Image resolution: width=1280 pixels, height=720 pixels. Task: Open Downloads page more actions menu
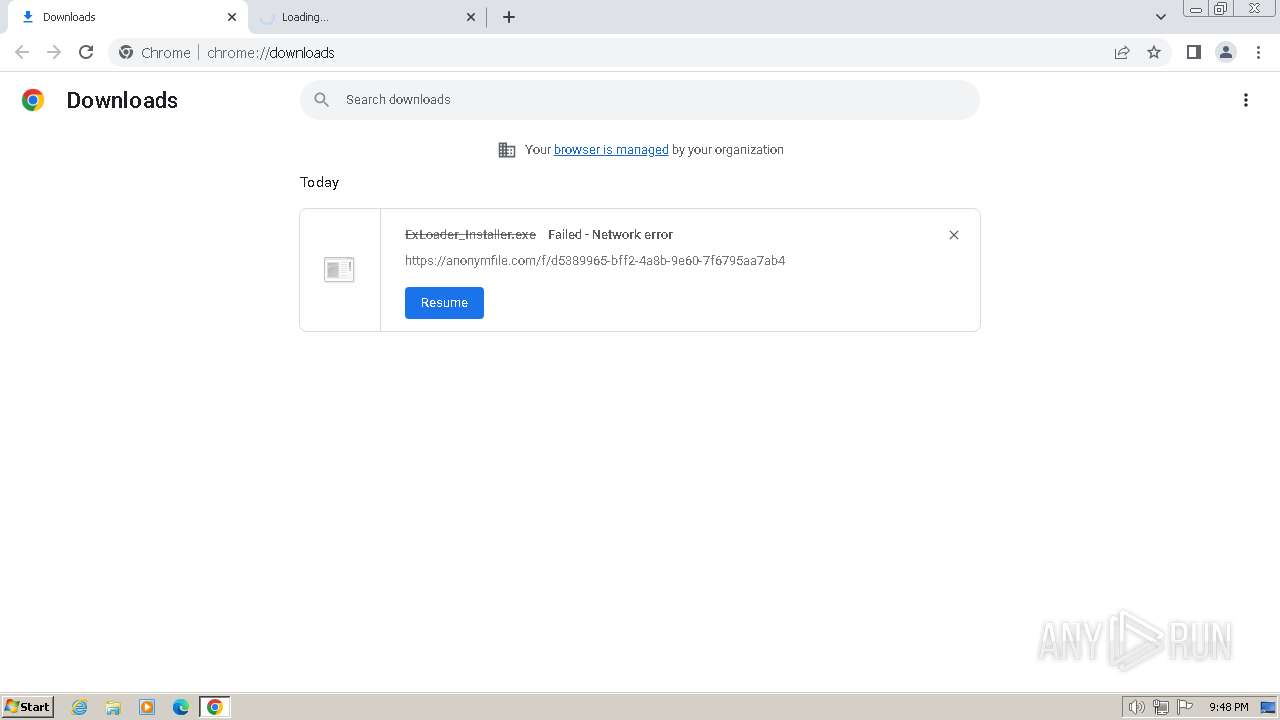tap(1246, 100)
